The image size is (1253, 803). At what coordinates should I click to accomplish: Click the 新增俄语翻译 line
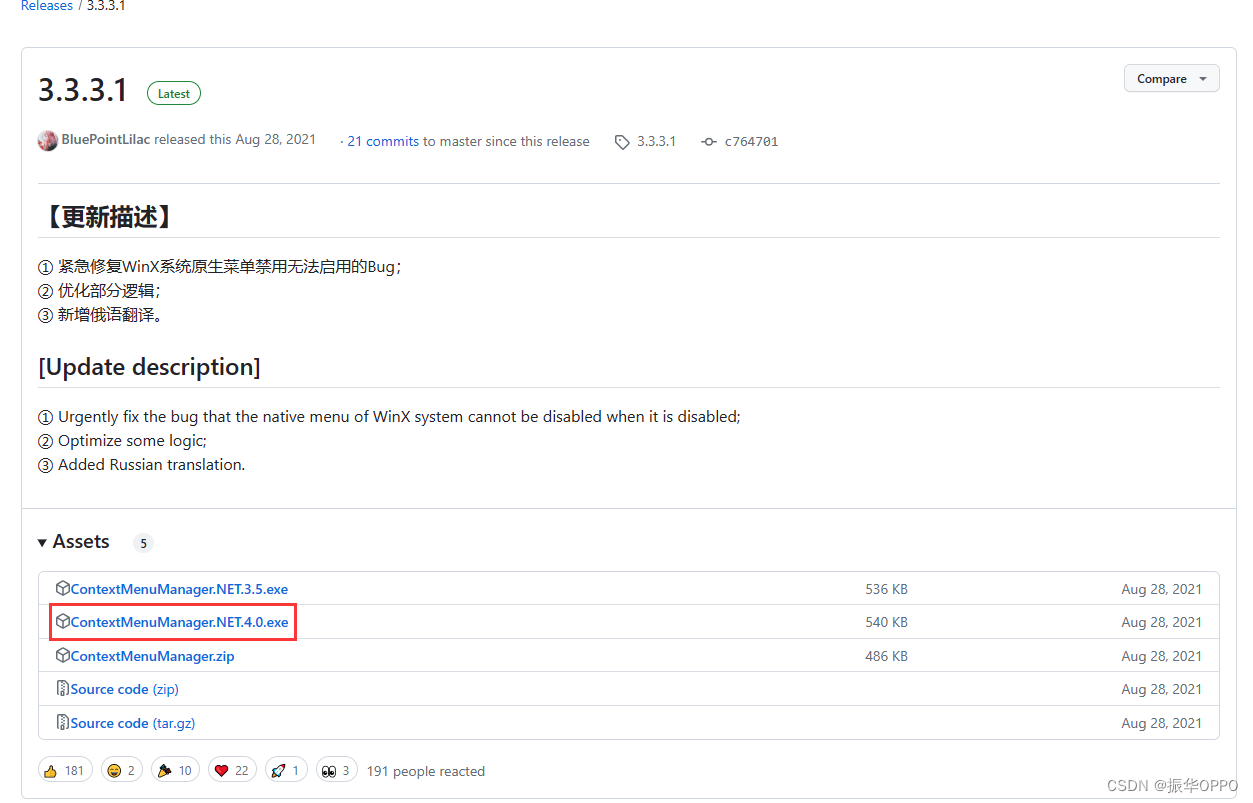[100, 315]
